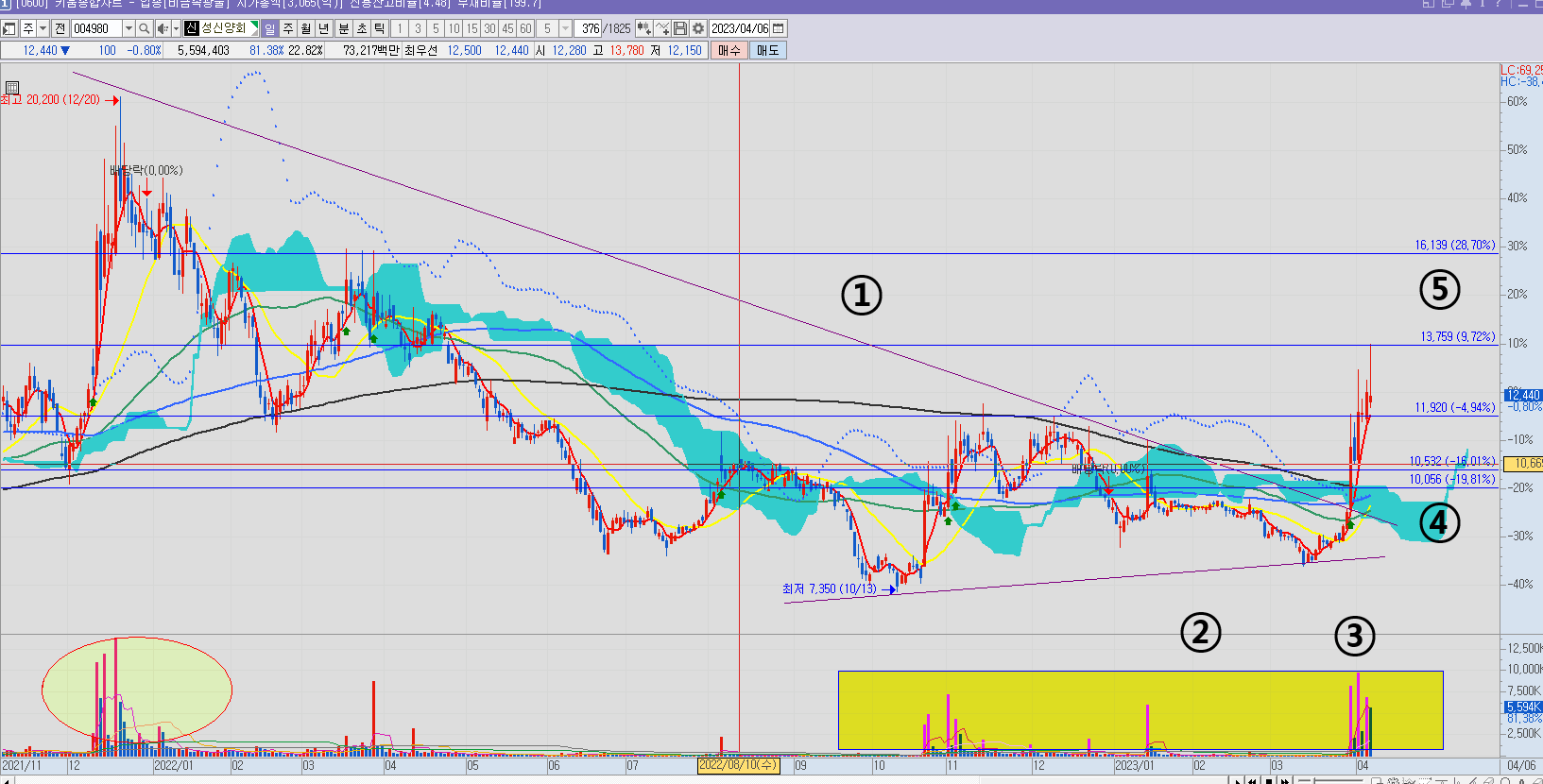Click the 30 interval button

click(489, 28)
